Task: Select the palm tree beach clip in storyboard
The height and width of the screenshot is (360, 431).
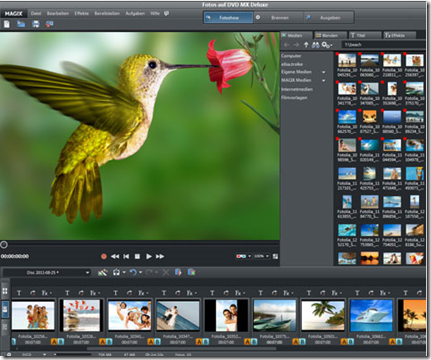Action: 323,315
